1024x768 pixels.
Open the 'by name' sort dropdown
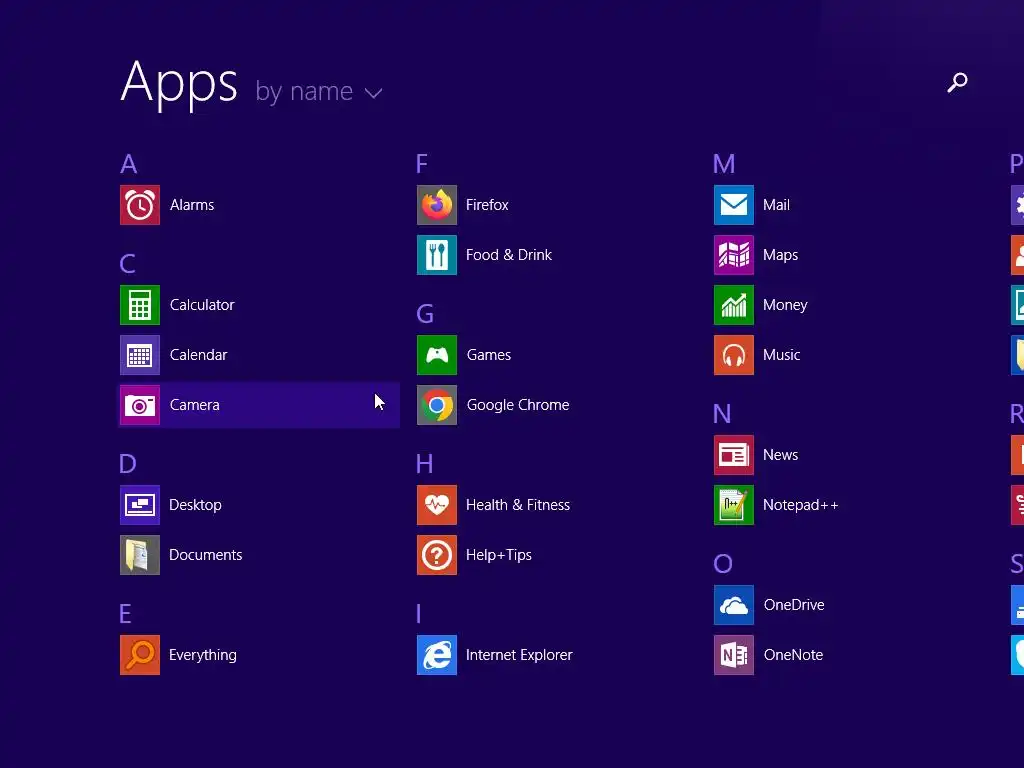pos(319,91)
